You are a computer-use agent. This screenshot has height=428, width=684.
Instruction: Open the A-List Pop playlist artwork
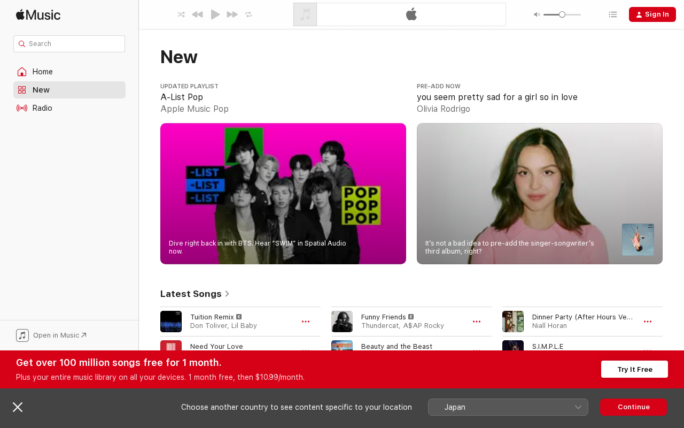click(283, 193)
